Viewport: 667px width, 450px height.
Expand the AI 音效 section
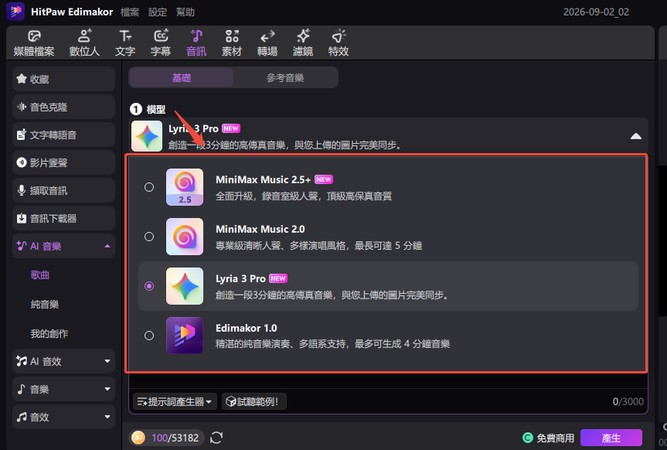(x=107, y=362)
